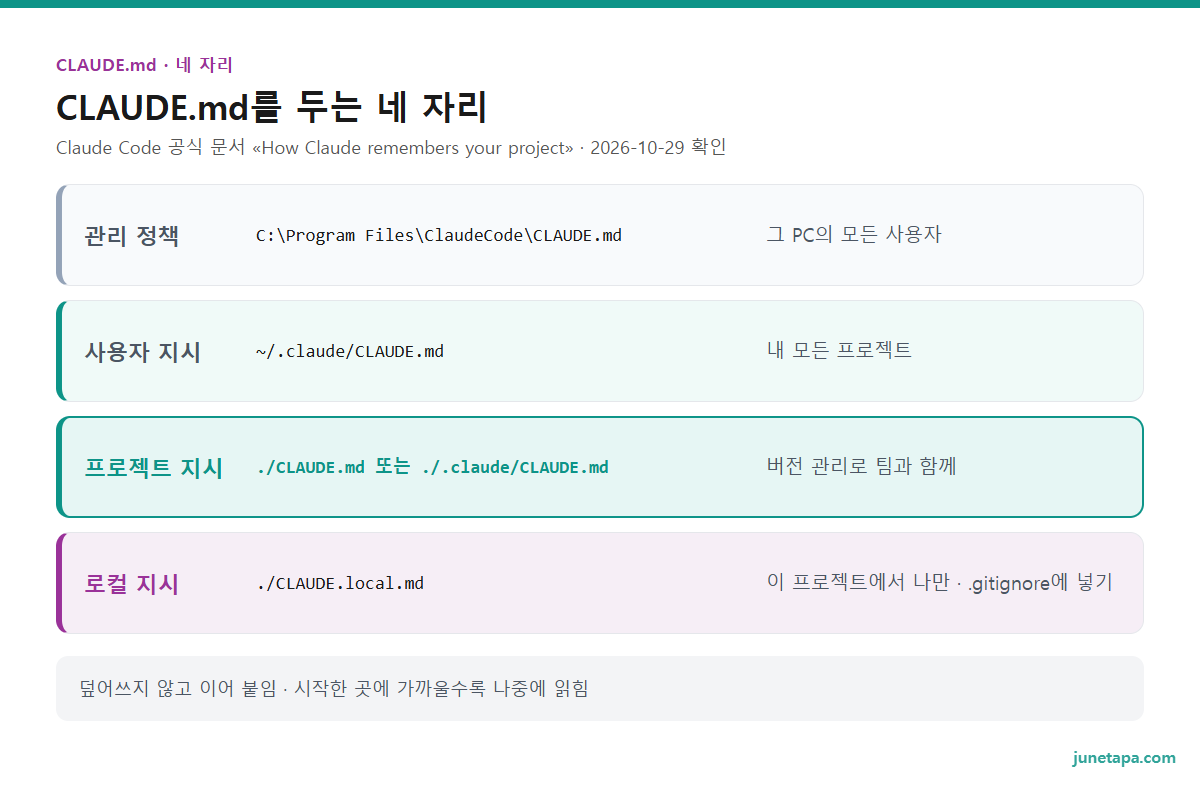Click the text '이 프로젝트에서 나만 · .gitignore에 넣기'
This screenshot has width=1200, height=785.
(939, 583)
